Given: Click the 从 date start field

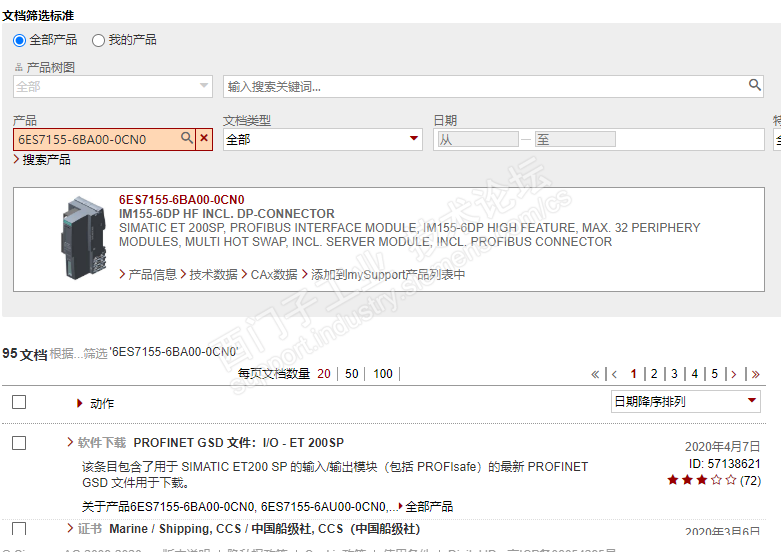Looking at the screenshot, I should (x=478, y=139).
